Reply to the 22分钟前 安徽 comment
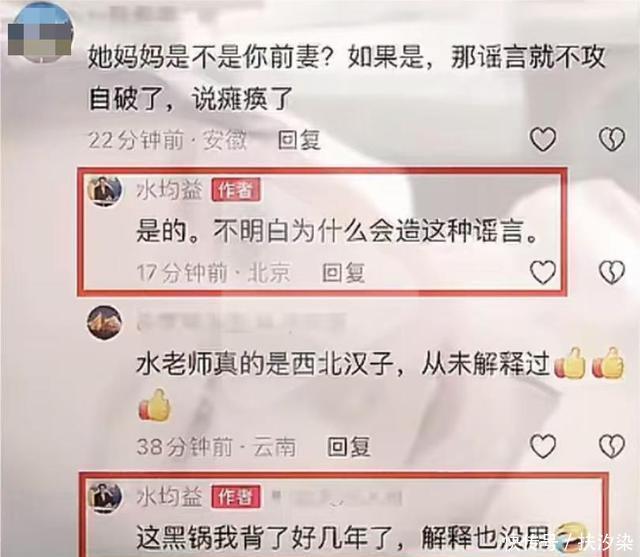This screenshot has height=557, width=640. click(299, 140)
